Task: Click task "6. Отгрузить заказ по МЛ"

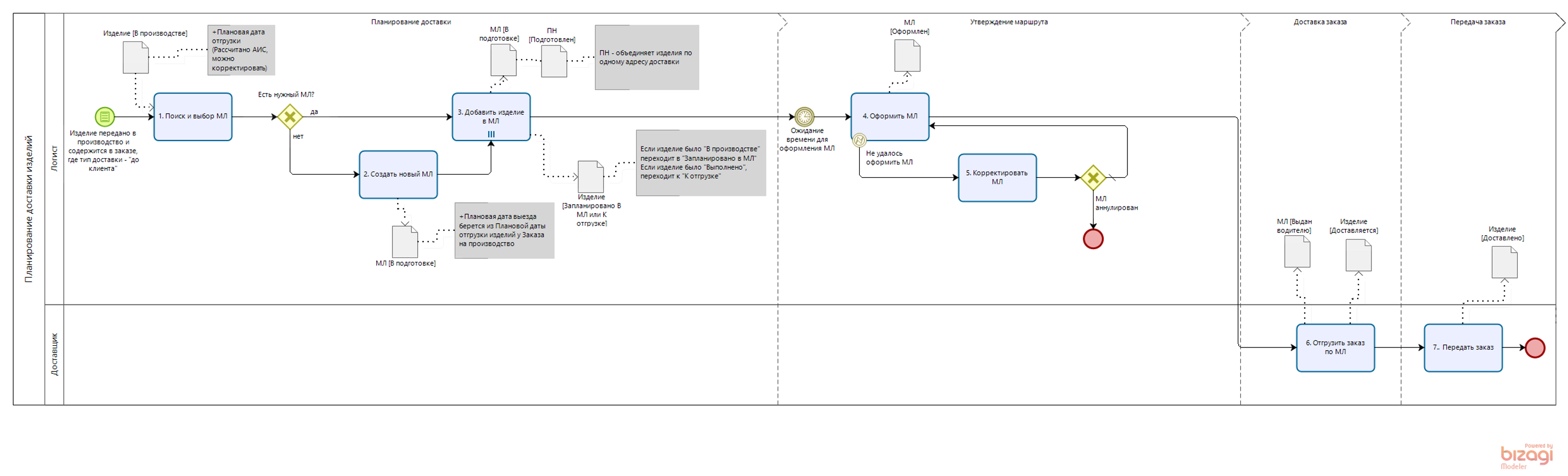Action: pos(1335,347)
